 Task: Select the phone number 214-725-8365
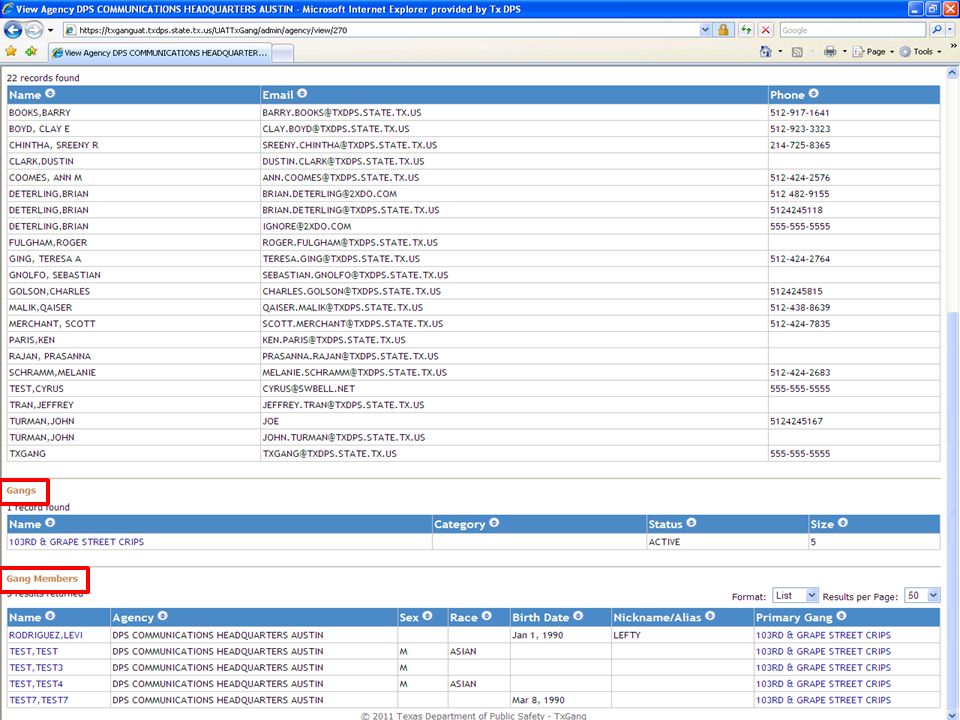[800, 145]
